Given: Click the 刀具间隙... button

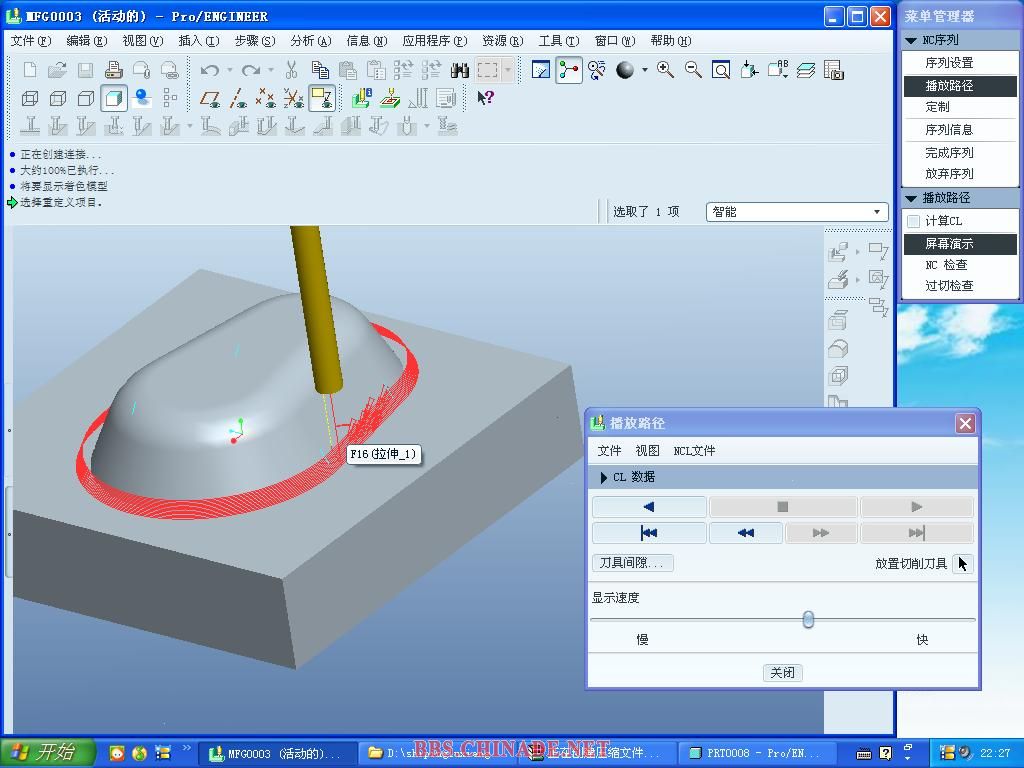Looking at the screenshot, I should [x=632, y=563].
